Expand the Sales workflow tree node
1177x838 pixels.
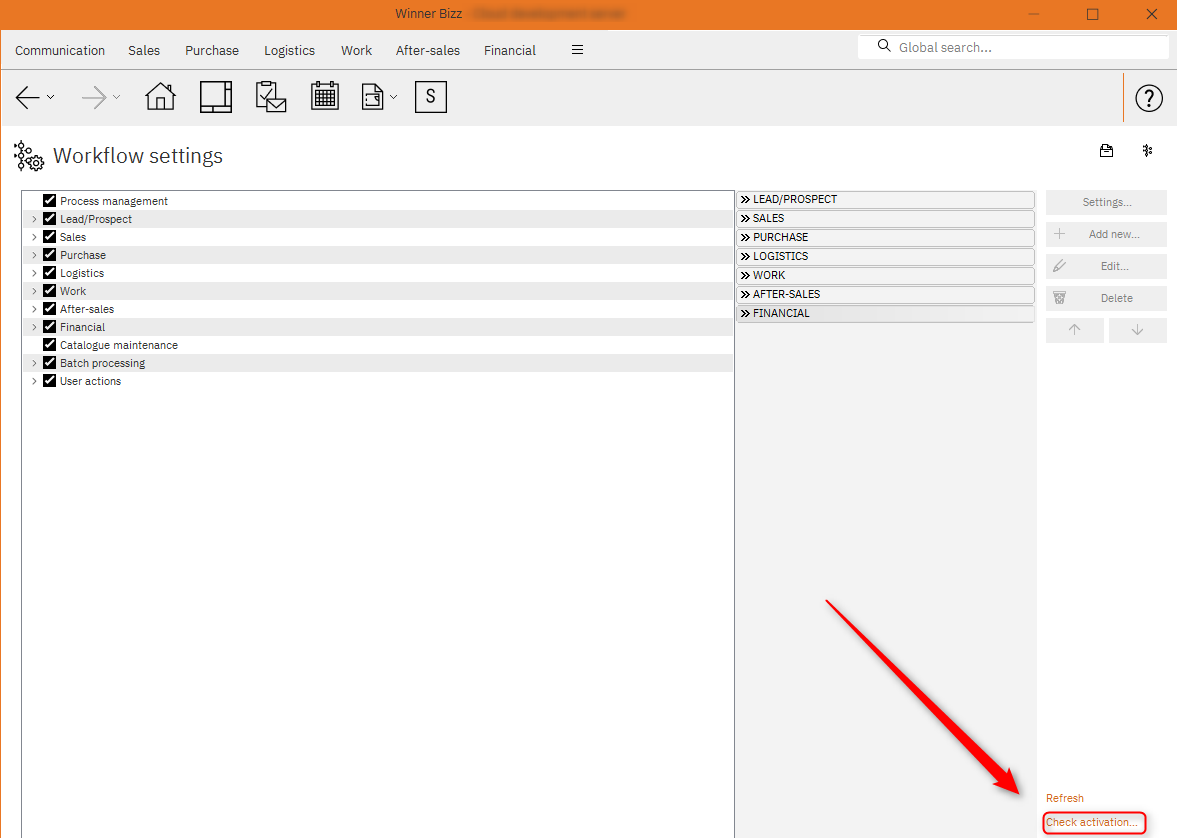coord(34,236)
